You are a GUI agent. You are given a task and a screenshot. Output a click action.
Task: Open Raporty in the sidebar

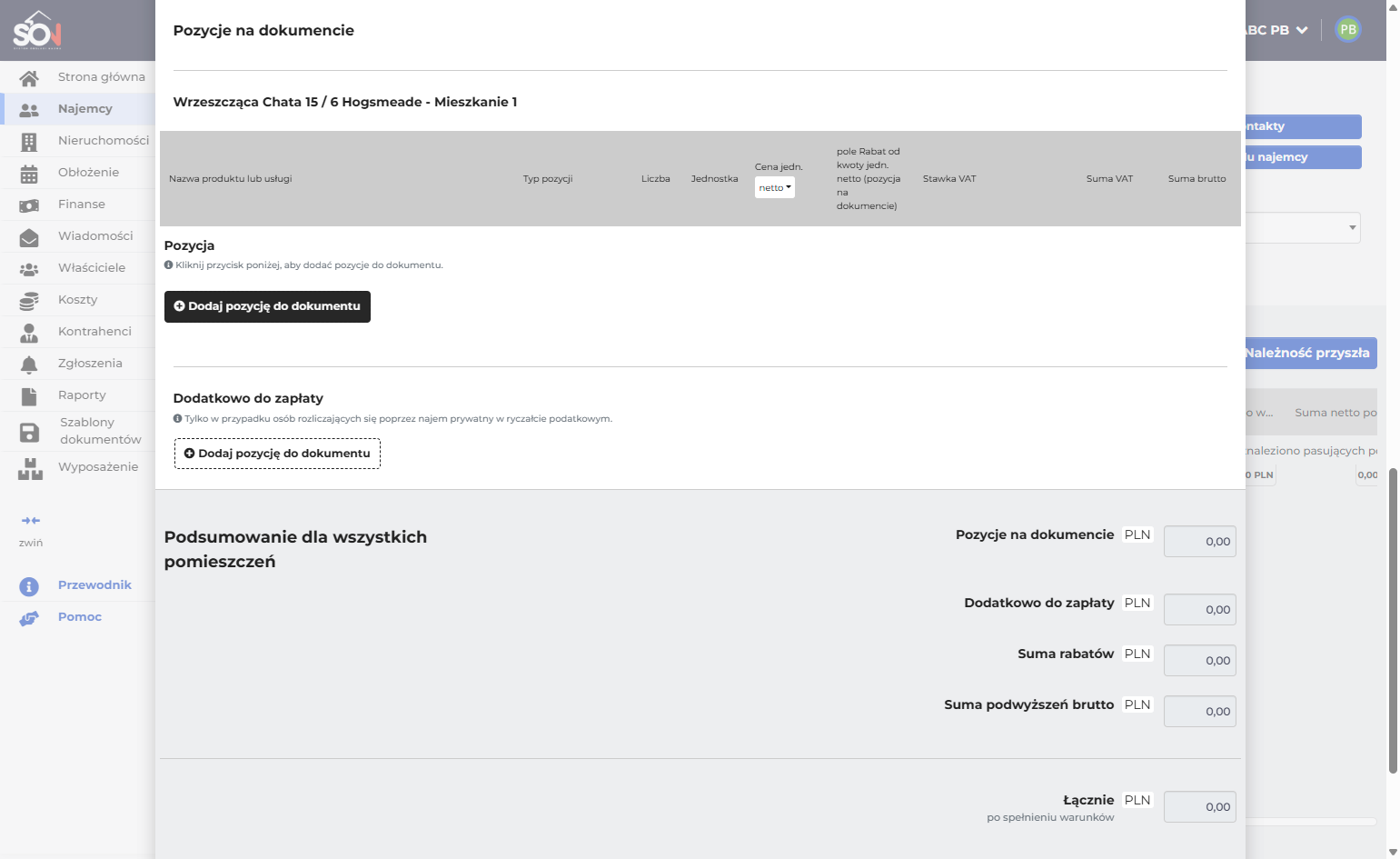[x=82, y=395]
